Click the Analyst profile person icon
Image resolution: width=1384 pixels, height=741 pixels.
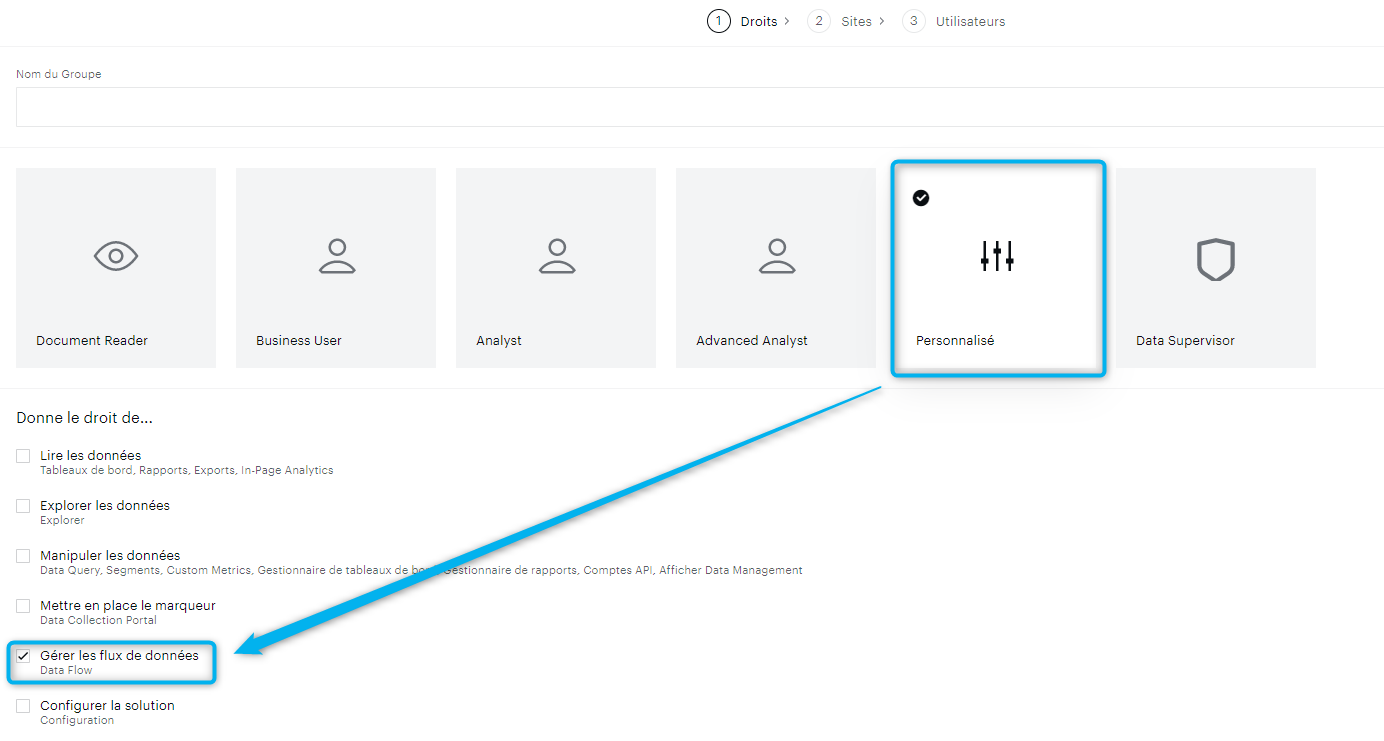[557, 257]
